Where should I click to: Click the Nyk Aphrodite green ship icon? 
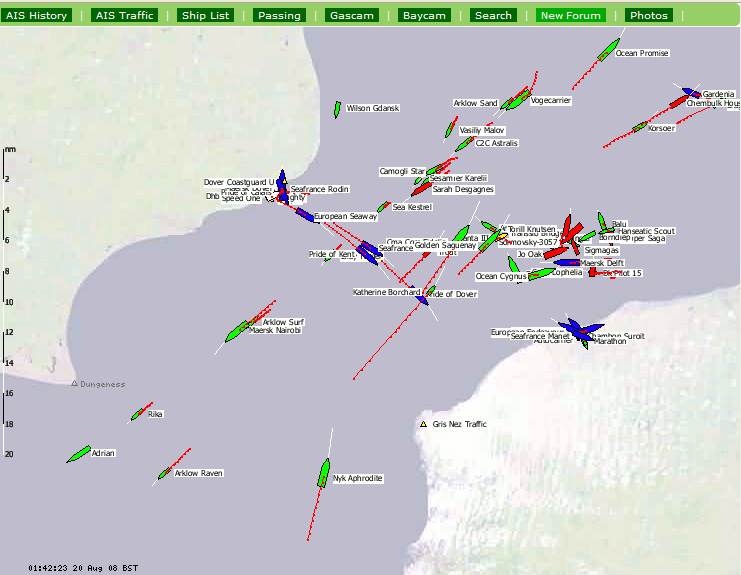click(x=324, y=473)
